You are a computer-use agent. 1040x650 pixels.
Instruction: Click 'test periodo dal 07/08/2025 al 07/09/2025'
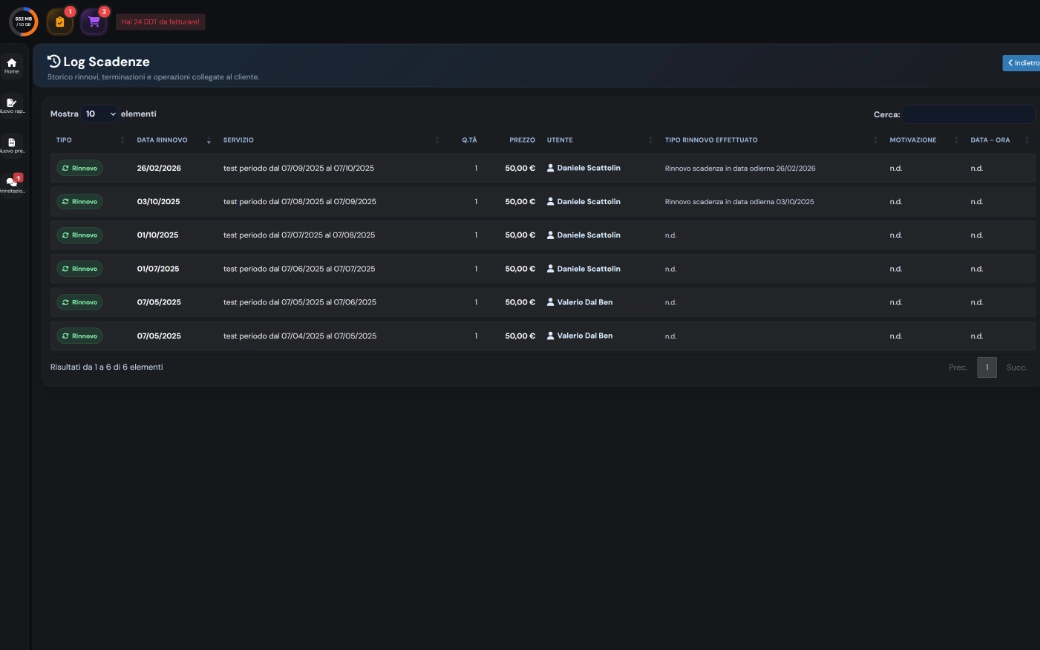300,202
